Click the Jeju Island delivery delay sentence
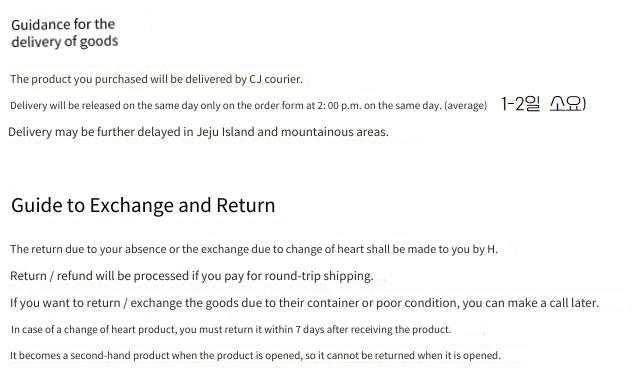Image resolution: width=641 pixels, height=388 pixels. [198, 132]
